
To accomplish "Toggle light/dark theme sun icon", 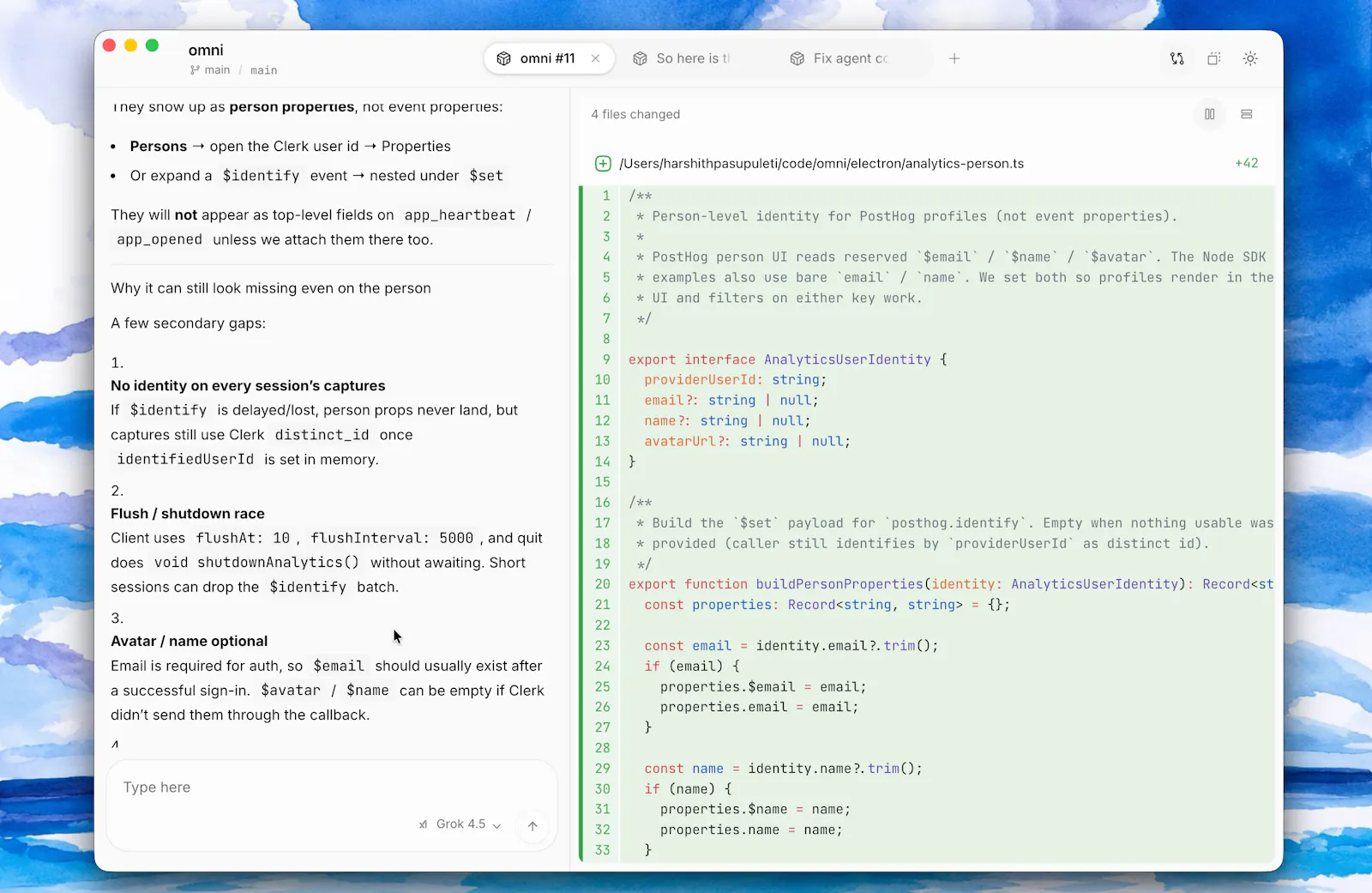I will tap(1250, 58).
